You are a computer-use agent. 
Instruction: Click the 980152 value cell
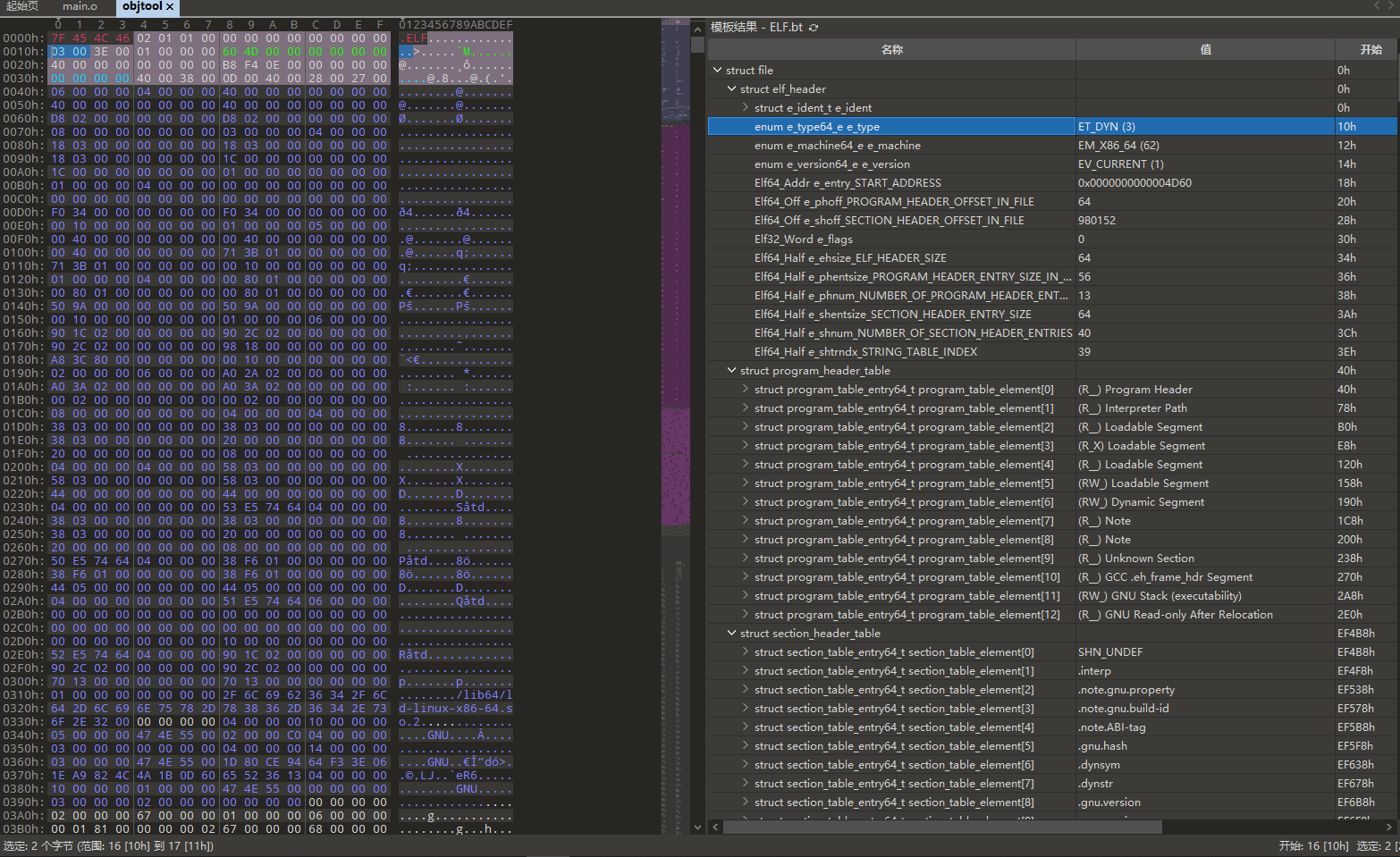[x=1205, y=221]
